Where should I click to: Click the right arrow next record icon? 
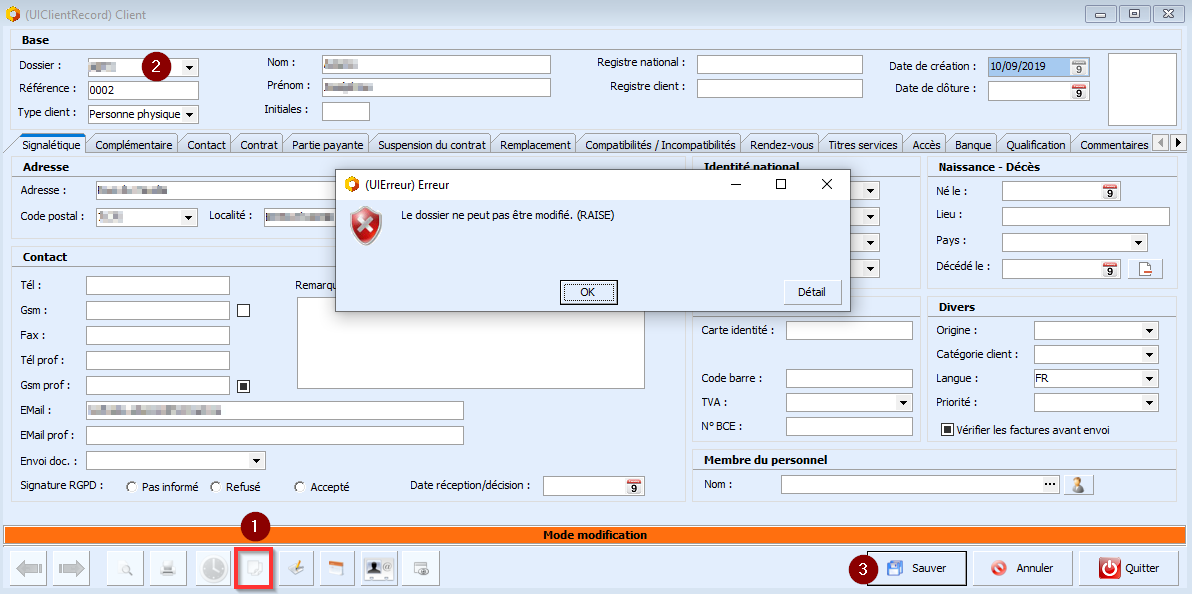[73, 569]
